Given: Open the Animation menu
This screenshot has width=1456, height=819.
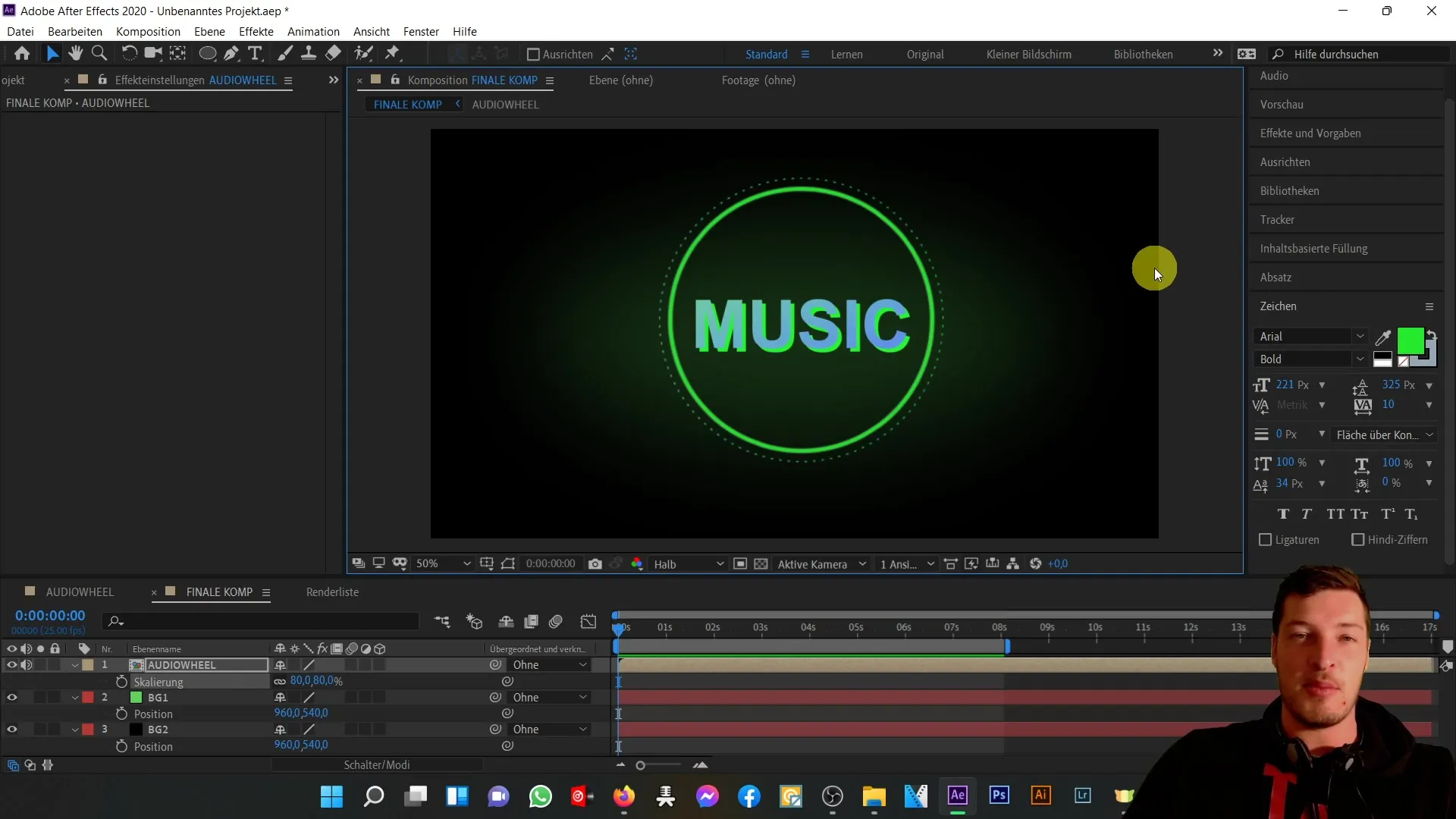Looking at the screenshot, I should 313,32.
